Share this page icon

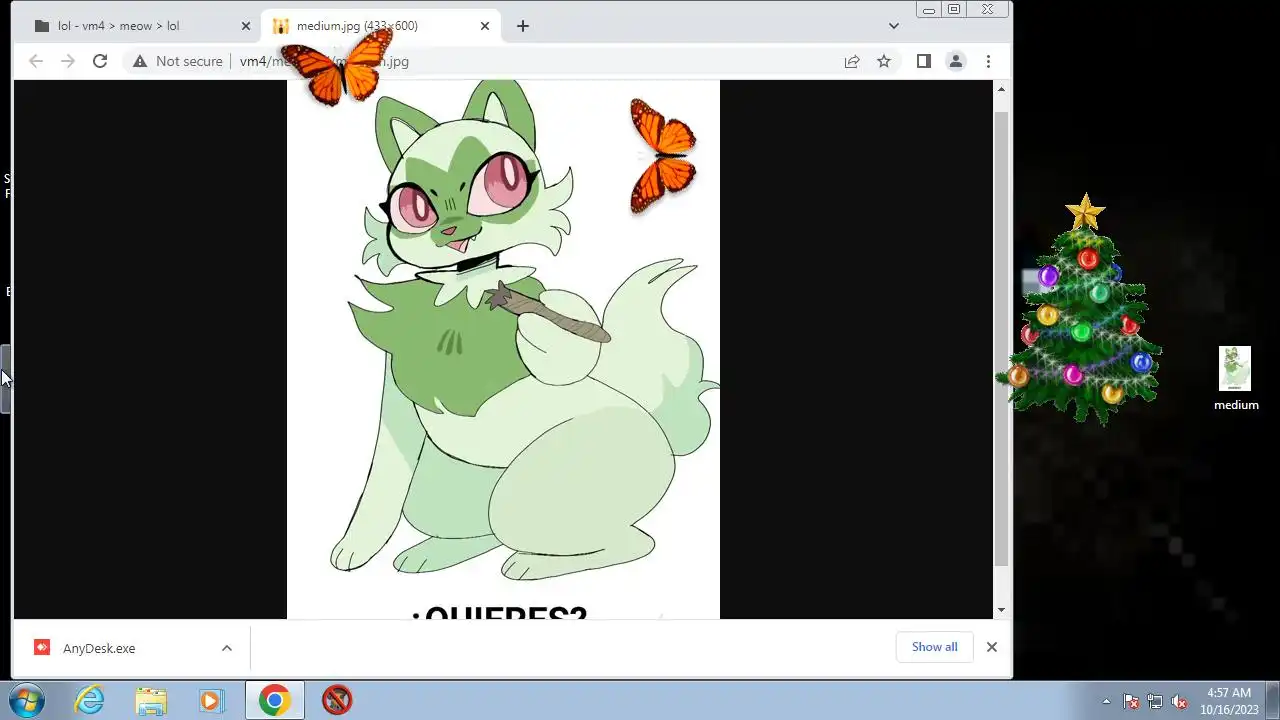coord(852,61)
